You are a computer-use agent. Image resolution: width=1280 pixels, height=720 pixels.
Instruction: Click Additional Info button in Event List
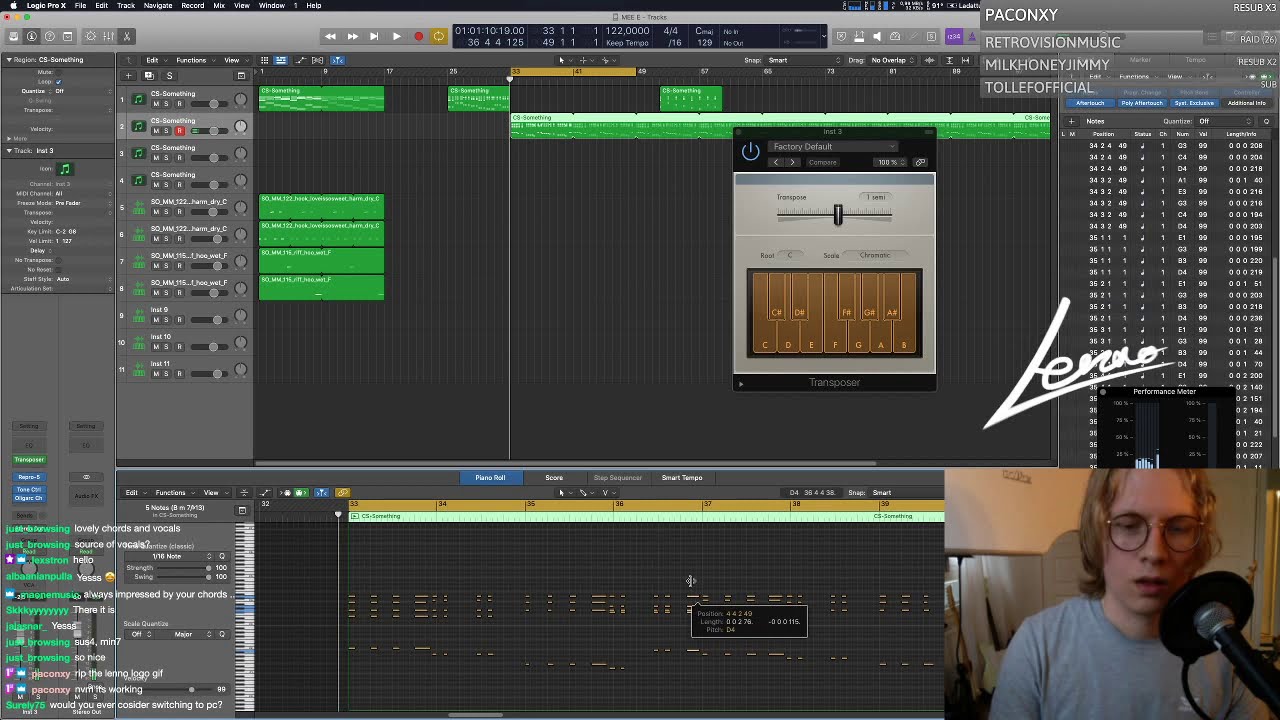click(1246, 103)
